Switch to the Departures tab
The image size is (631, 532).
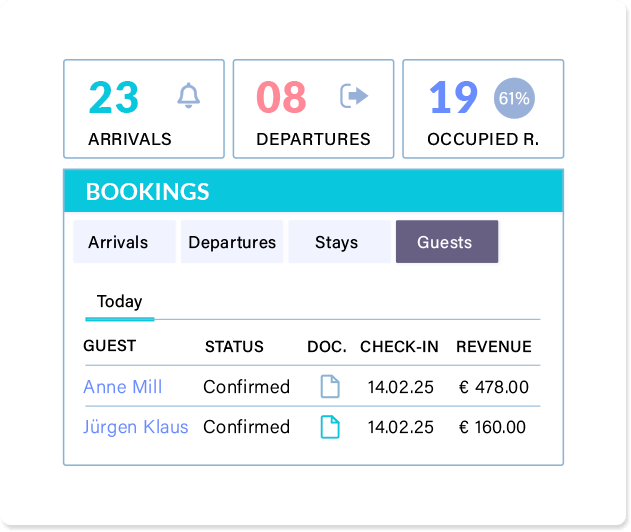coord(232,242)
